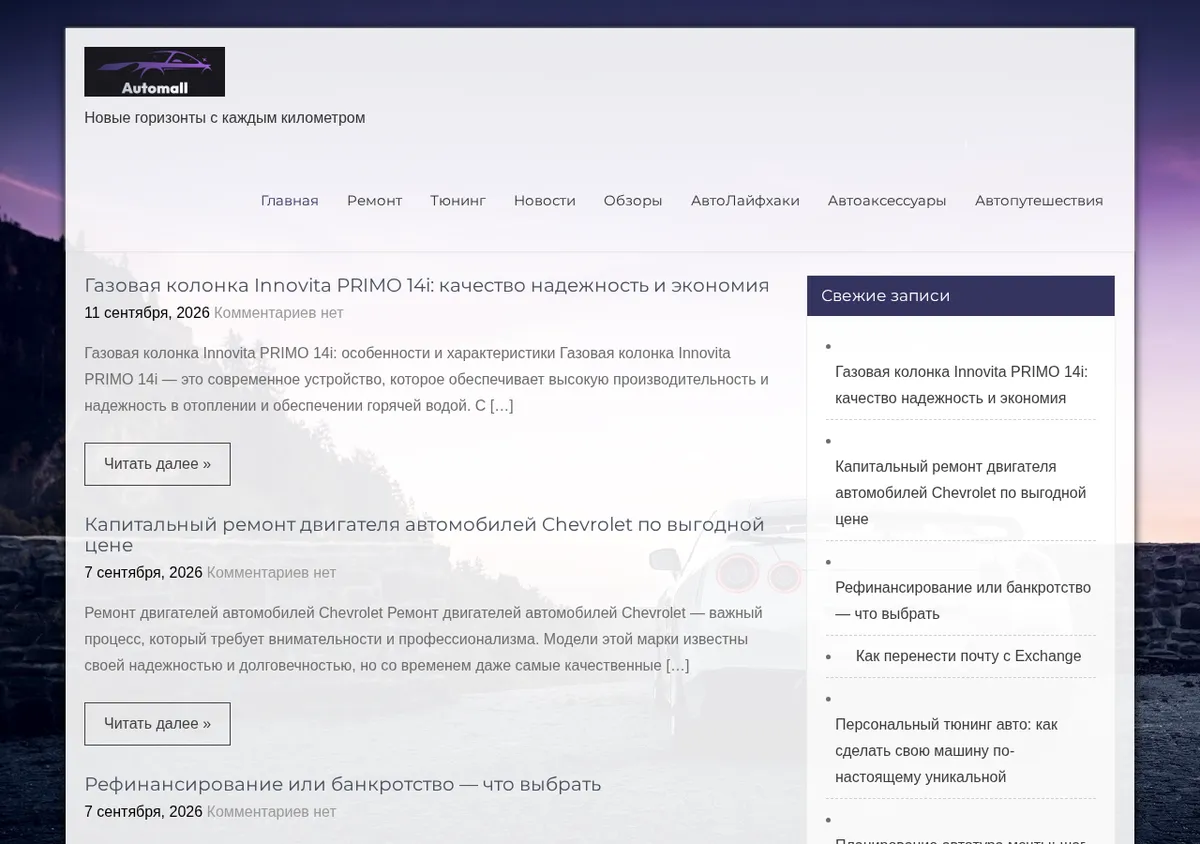Select the Обзоры menu item
This screenshot has width=1200, height=844.
pos(633,200)
